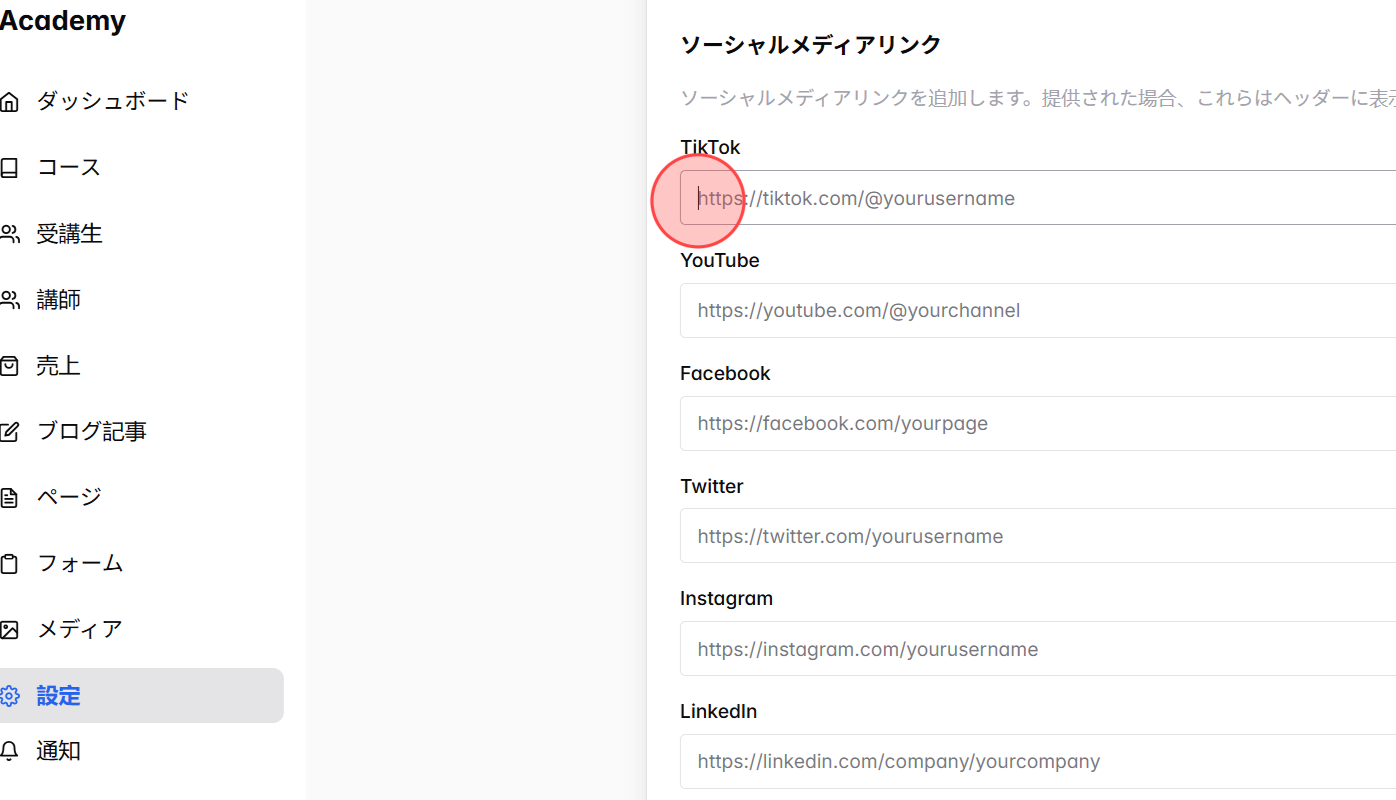This screenshot has height=800, width=1396.
Task: Open the コース navigation entry
Action: coord(68,167)
